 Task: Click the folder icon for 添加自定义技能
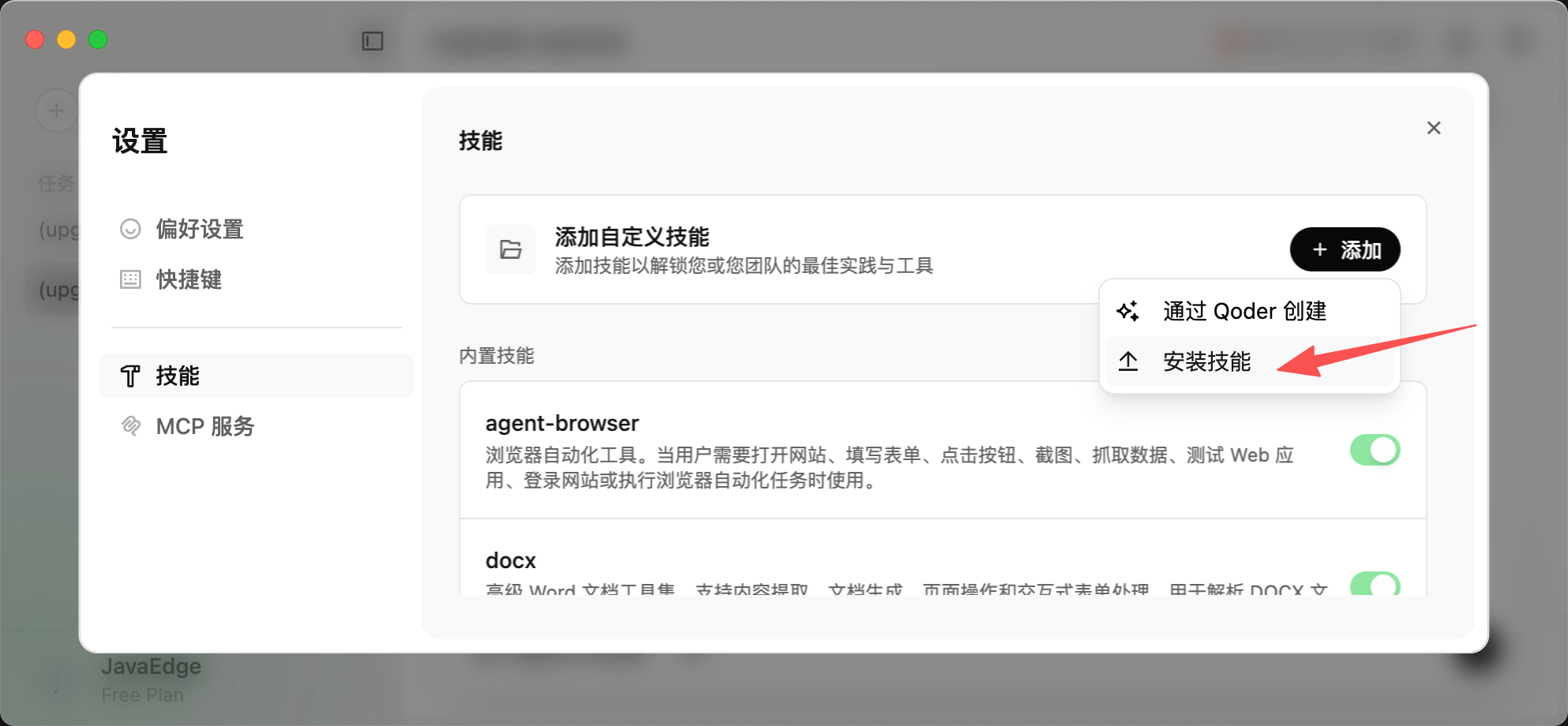point(511,249)
